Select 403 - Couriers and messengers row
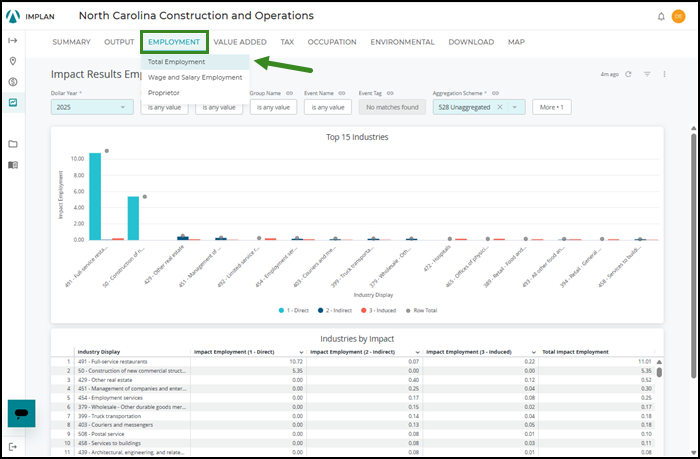The width and height of the screenshot is (700, 459). click(353, 425)
